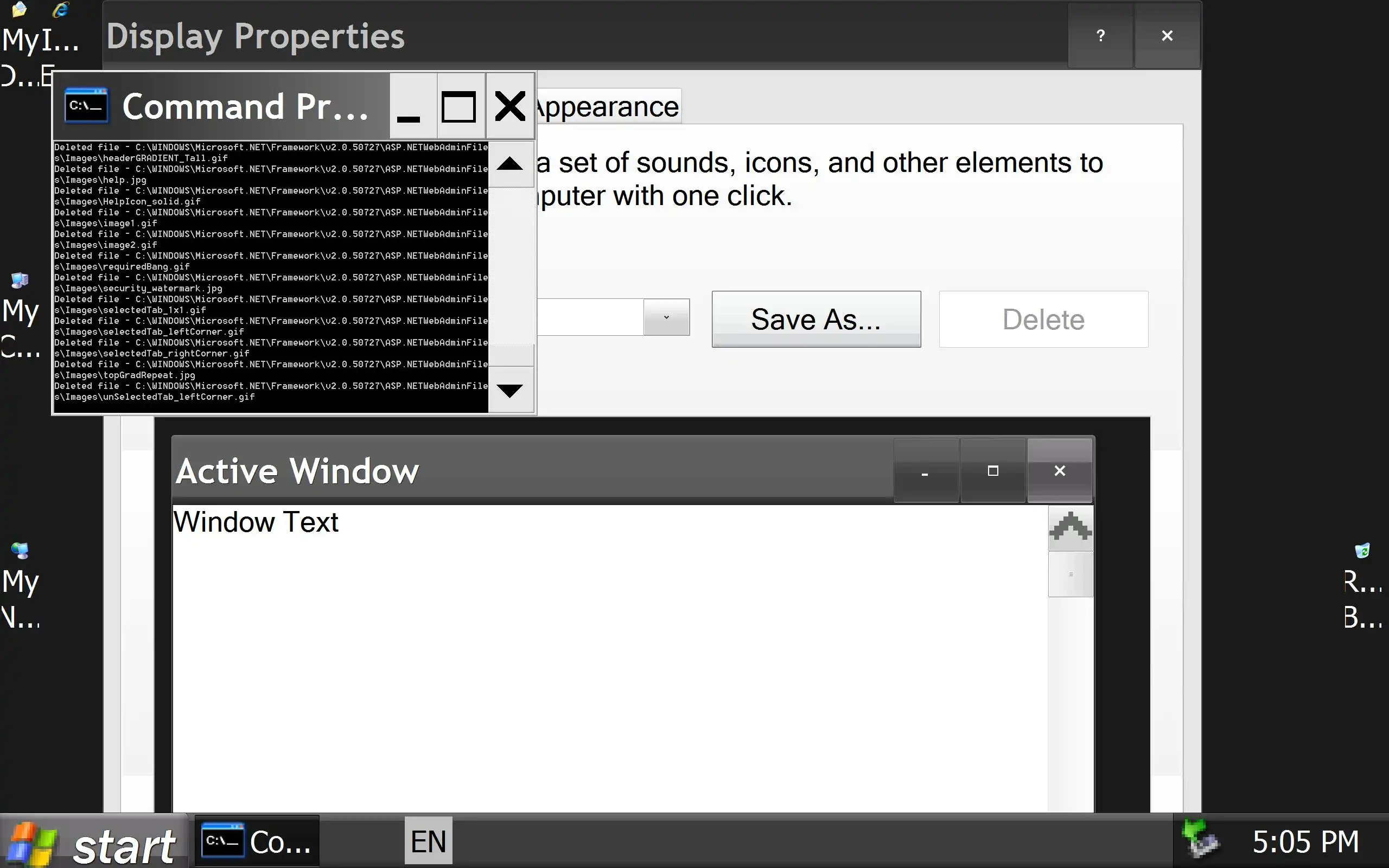Screen dimensions: 1389x868
Task: Click Save As... button
Action: point(815,319)
